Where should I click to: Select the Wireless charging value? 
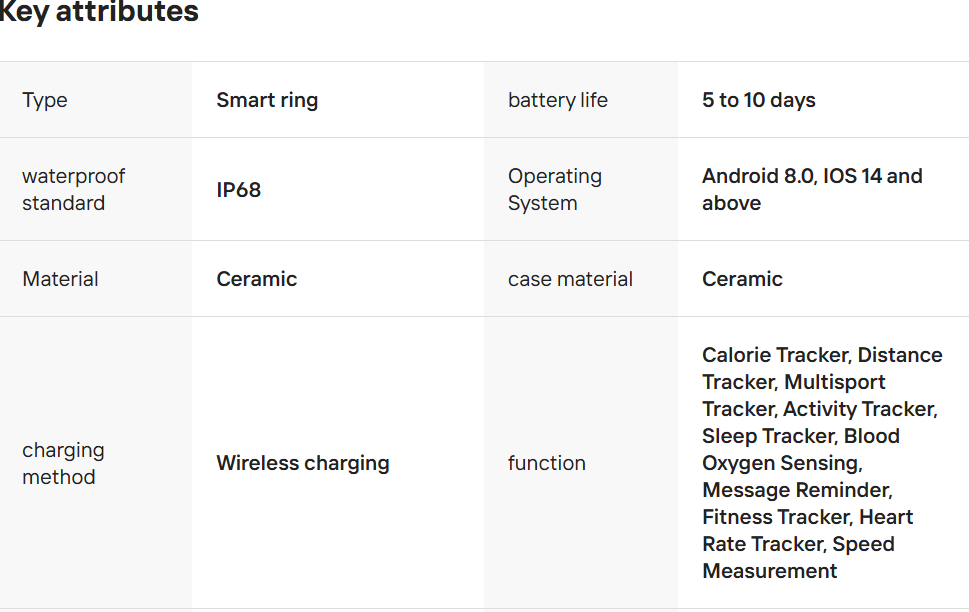(303, 463)
